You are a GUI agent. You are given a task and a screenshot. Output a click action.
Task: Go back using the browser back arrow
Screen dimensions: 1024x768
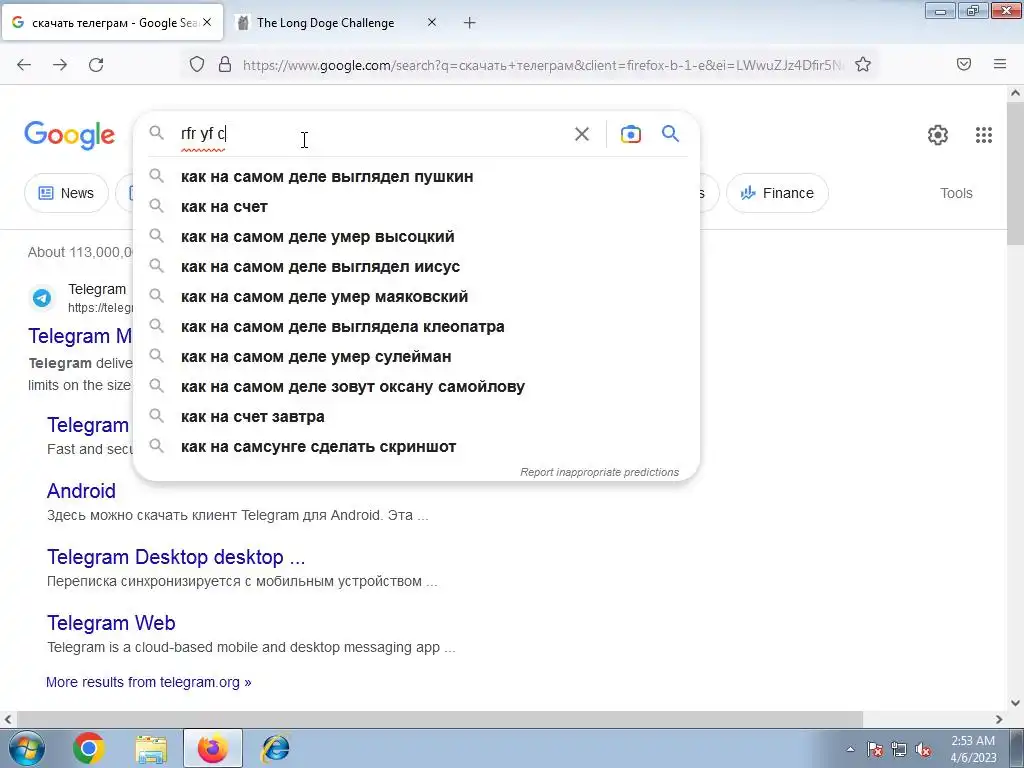tap(24, 65)
